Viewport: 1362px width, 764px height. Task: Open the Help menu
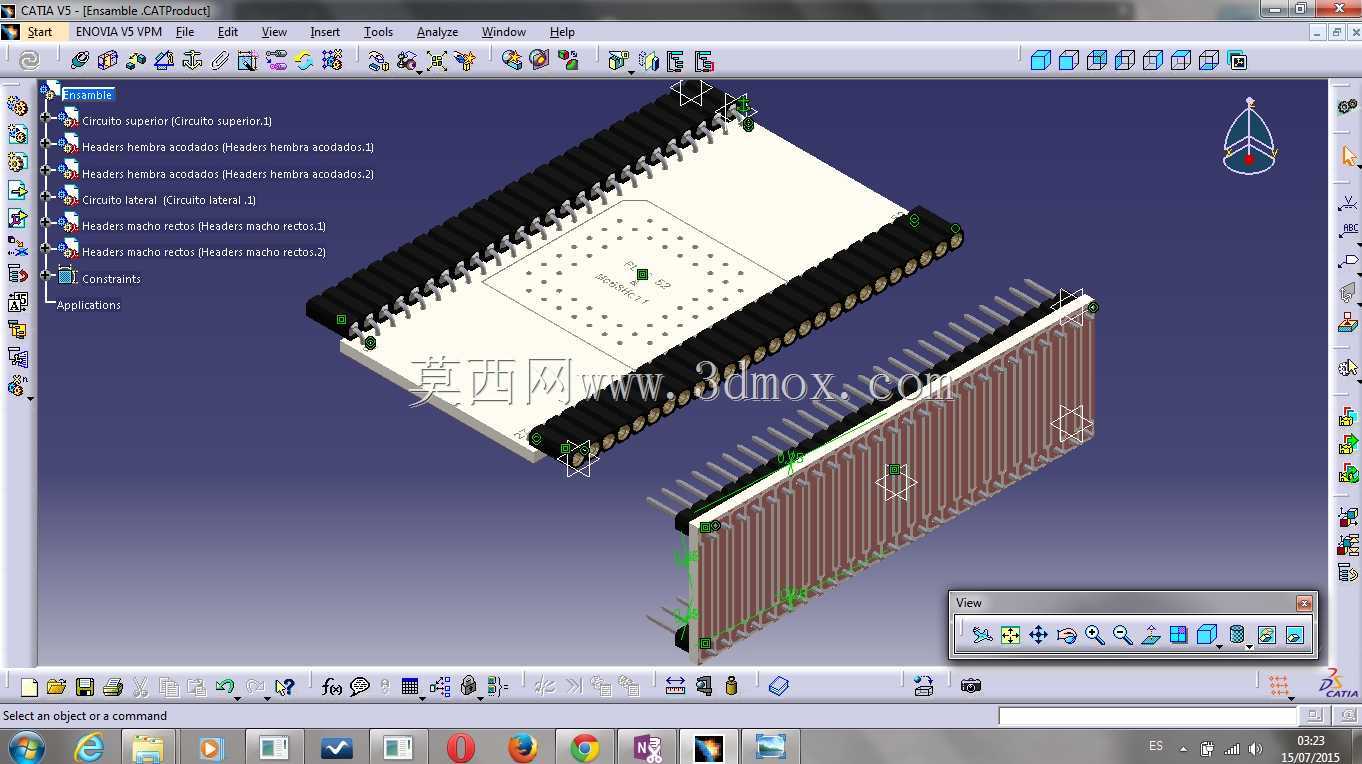[562, 32]
